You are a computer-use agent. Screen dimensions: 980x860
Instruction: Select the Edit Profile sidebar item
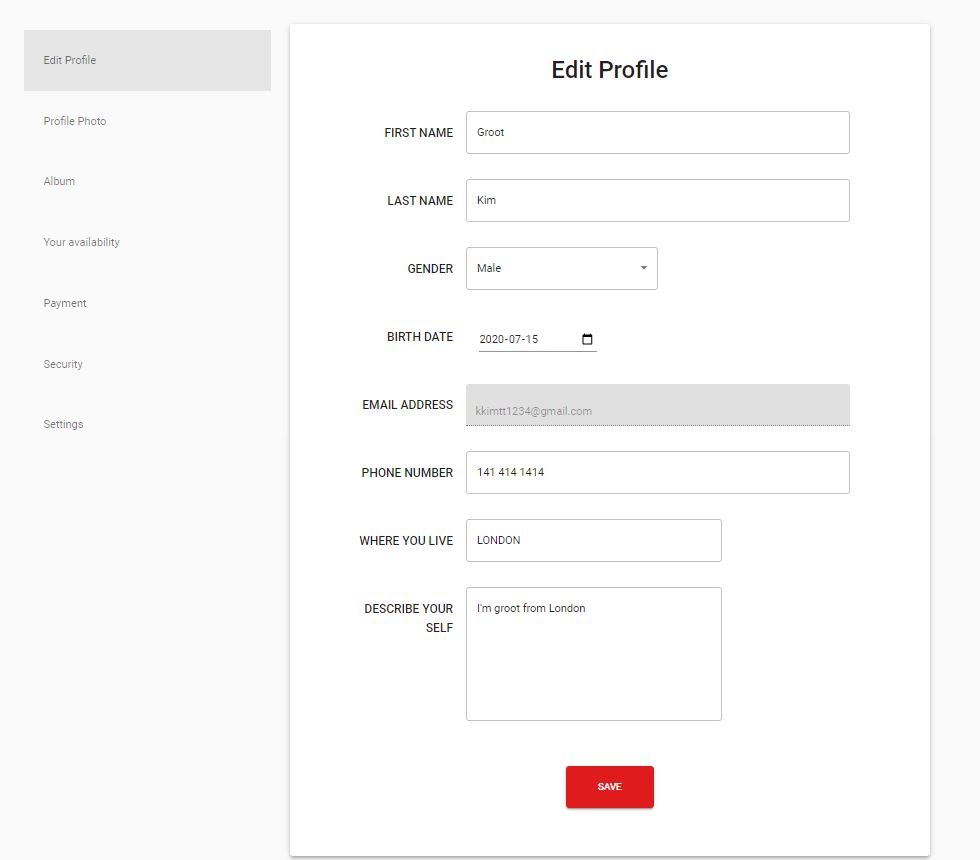(148, 61)
